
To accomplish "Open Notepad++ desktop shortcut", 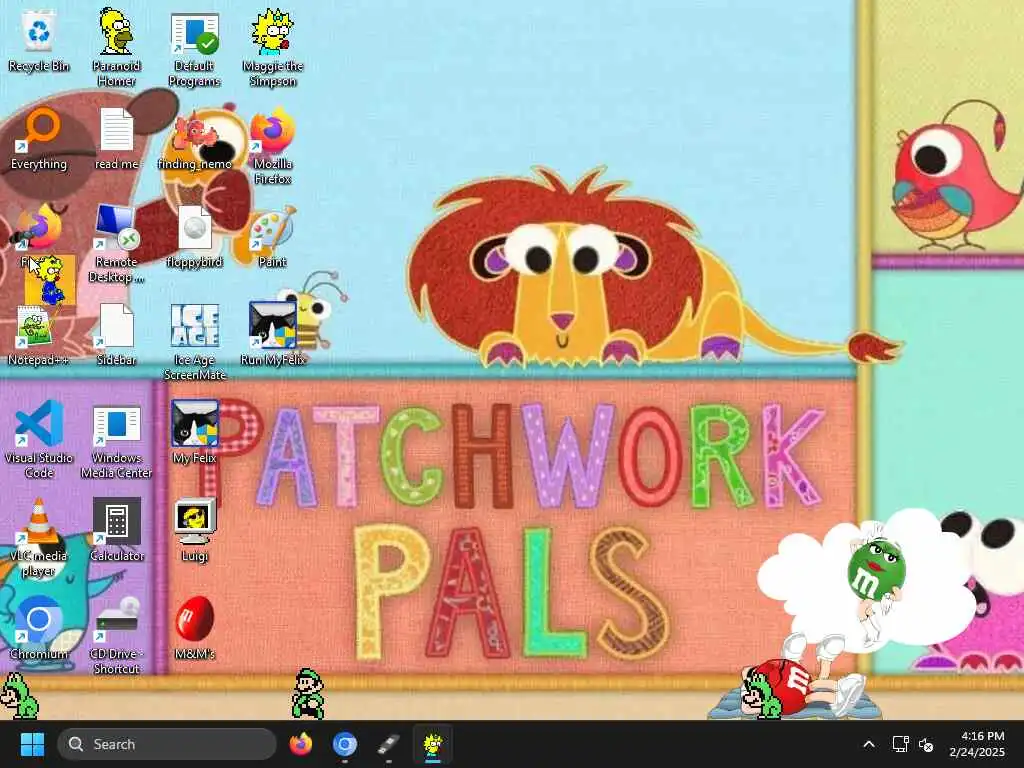I will [x=39, y=334].
